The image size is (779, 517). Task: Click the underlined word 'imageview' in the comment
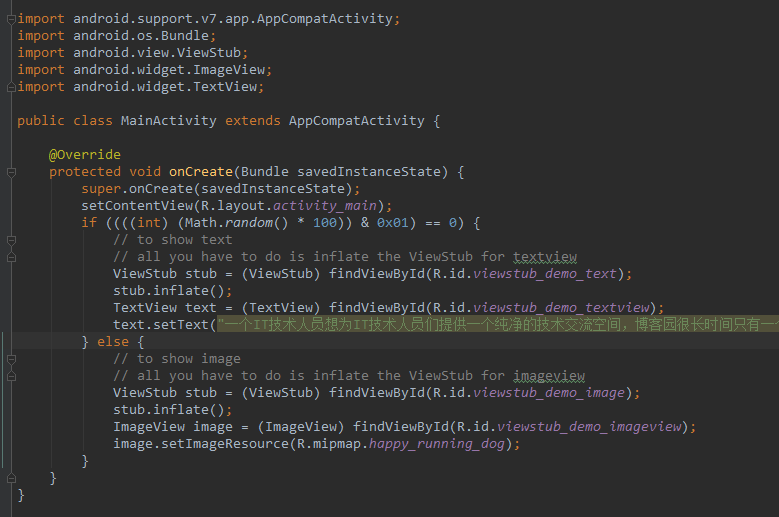(x=549, y=375)
